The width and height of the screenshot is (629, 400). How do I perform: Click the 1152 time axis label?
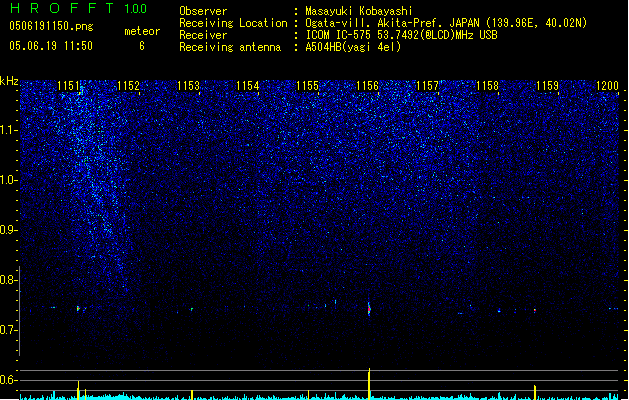coord(128,85)
